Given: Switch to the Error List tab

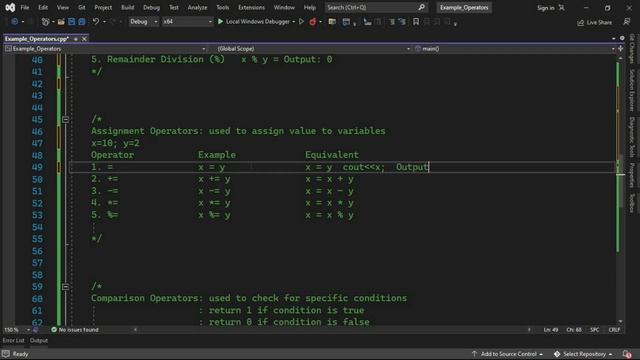Looking at the screenshot, I should 13,340.
